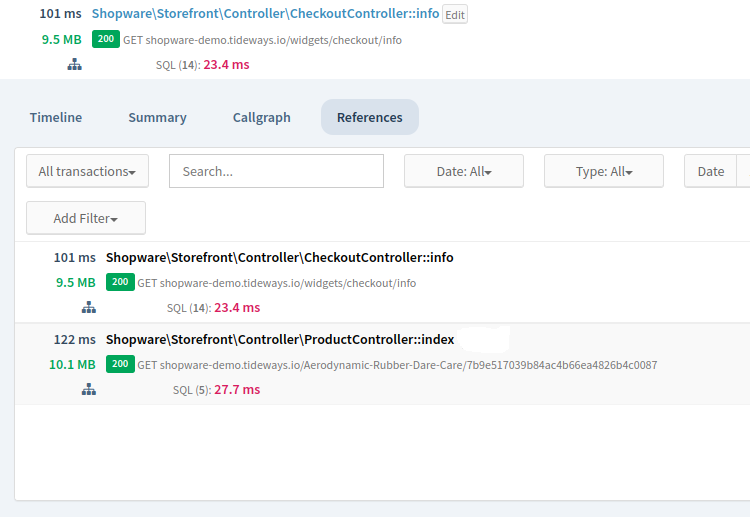Click the 200 badge in the checkout/info list row

point(120,282)
